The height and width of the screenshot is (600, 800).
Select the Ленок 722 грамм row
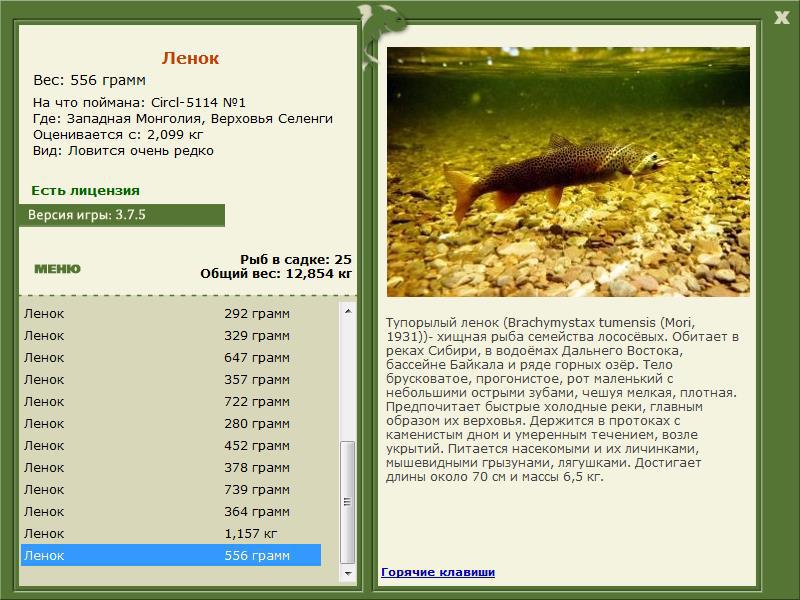171,401
